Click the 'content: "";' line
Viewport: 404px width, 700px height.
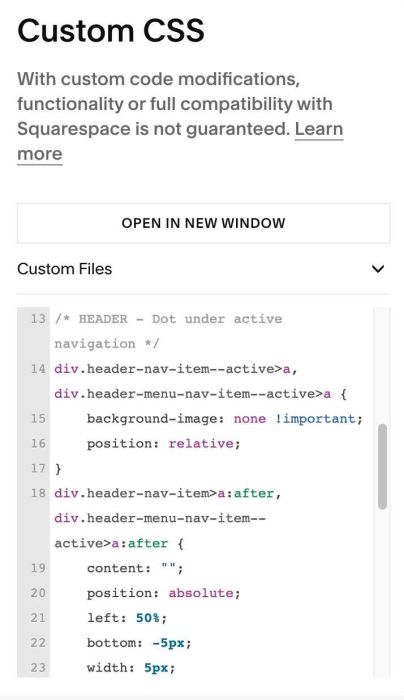pos(135,568)
